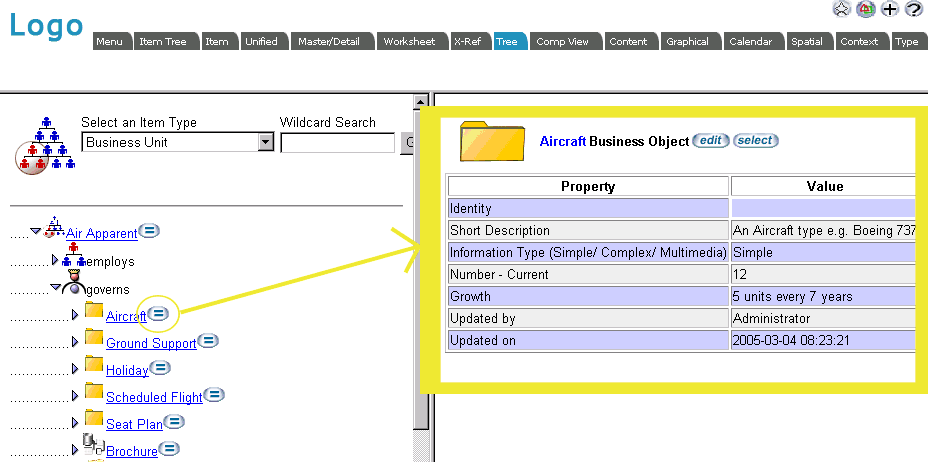The width and height of the screenshot is (928, 462).
Task: Click the details icon beside Holiday
Action: click(x=160, y=368)
